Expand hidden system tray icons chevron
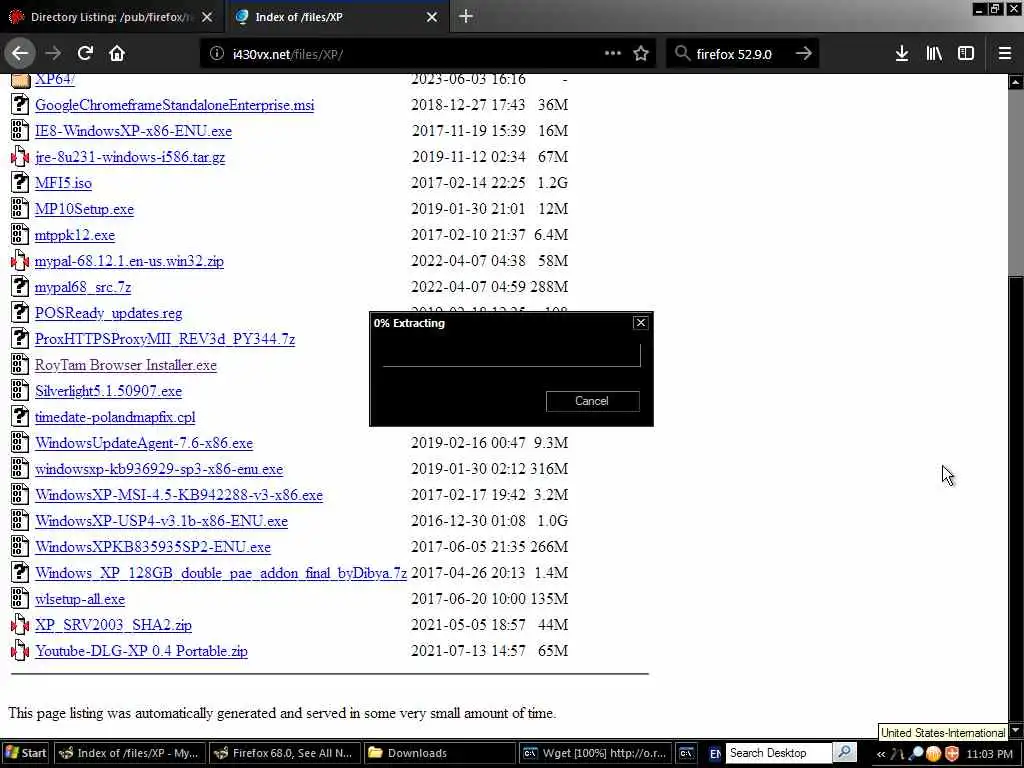Screen dimensions: 1024x768 pyautogui.click(x=881, y=754)
